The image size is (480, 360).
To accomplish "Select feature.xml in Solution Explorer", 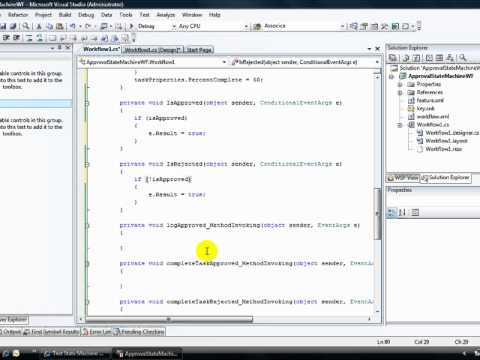I will point(430,100).
